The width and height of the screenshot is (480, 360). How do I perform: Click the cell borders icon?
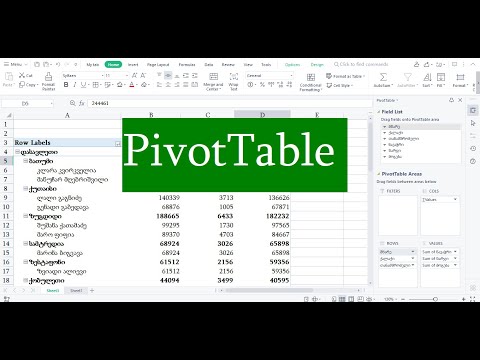click(x=95, y=85)
